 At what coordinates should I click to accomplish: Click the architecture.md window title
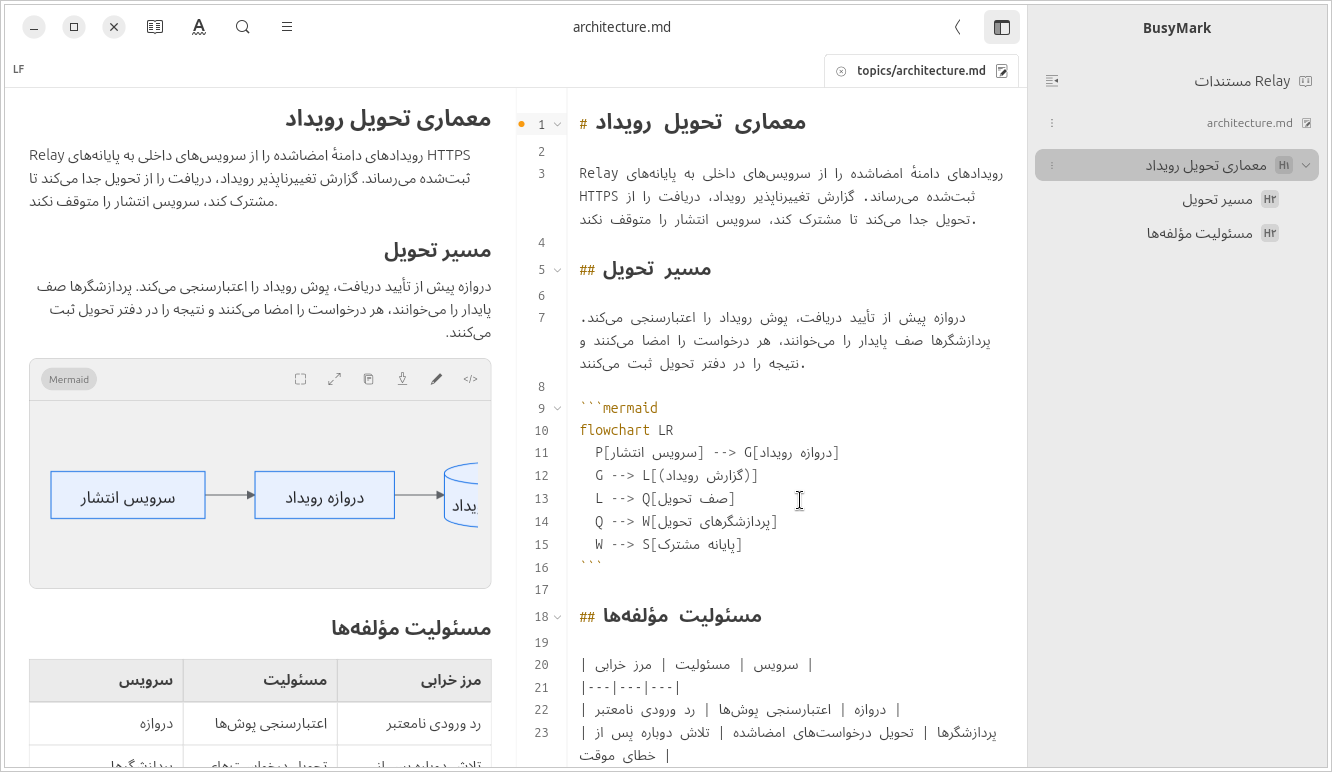tap(622, 27)
